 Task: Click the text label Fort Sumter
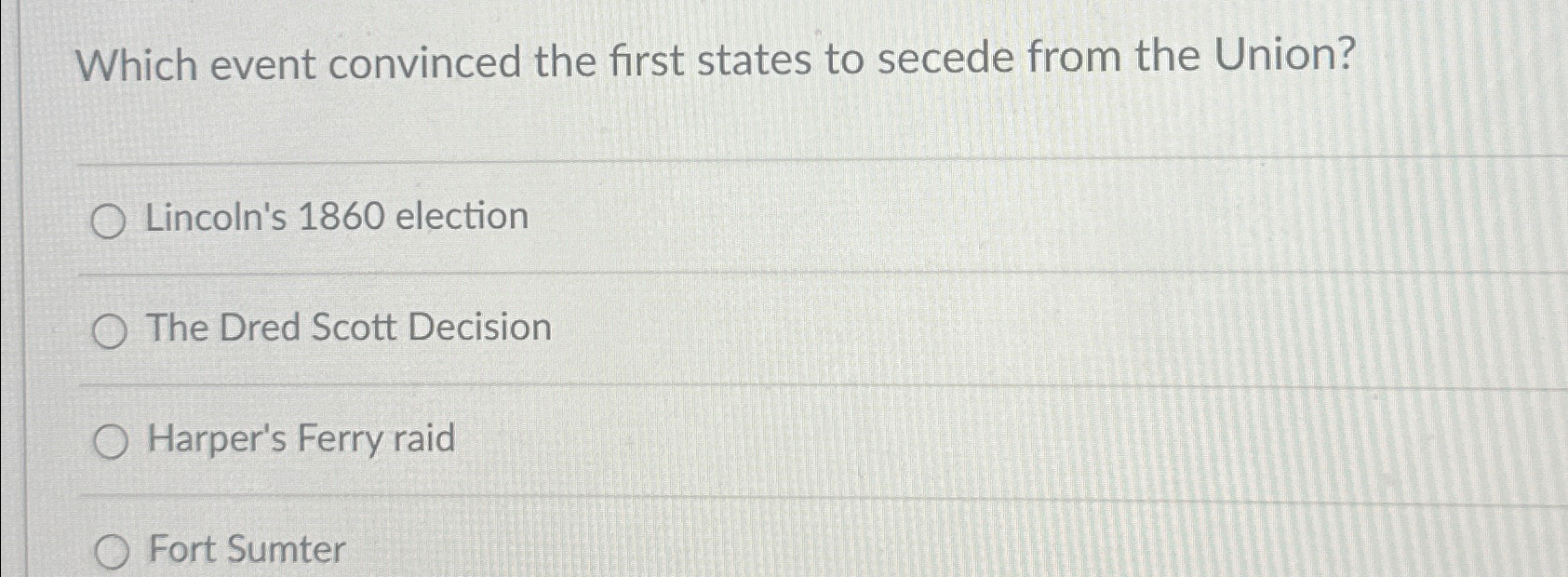245,550
